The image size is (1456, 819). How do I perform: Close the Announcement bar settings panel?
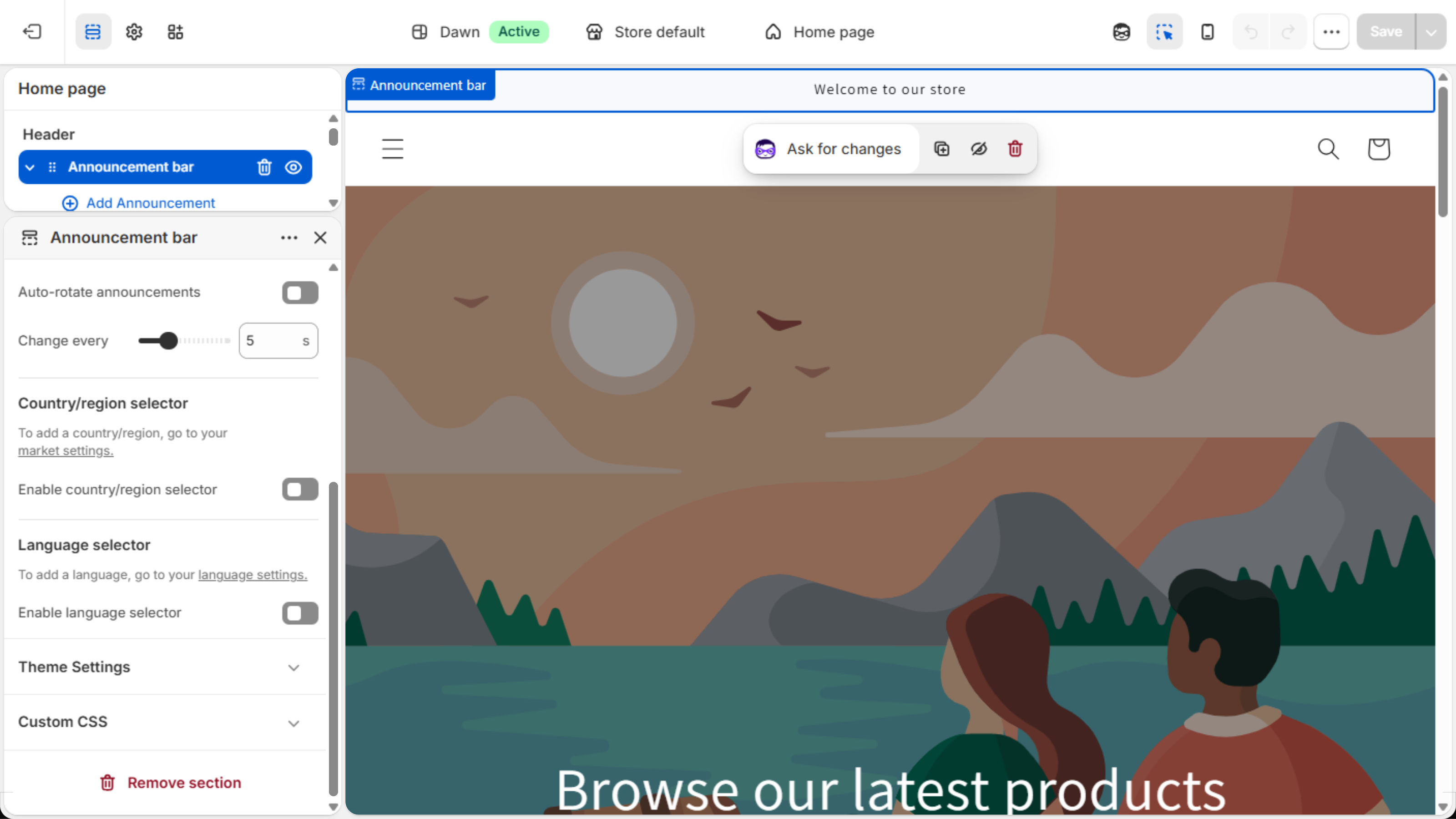pyautogui.click(x=320, y=238)
